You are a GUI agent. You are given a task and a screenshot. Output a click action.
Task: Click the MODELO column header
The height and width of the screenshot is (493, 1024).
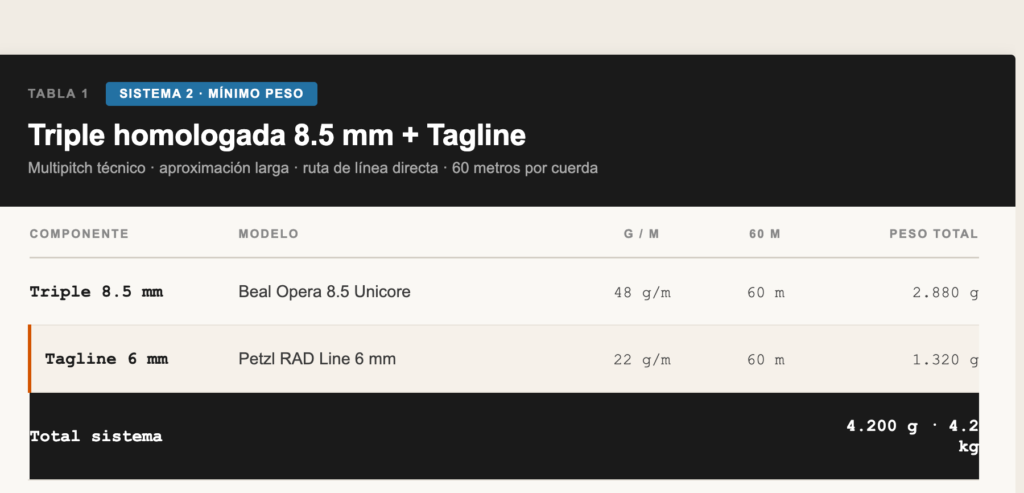[x=268, y=234]
